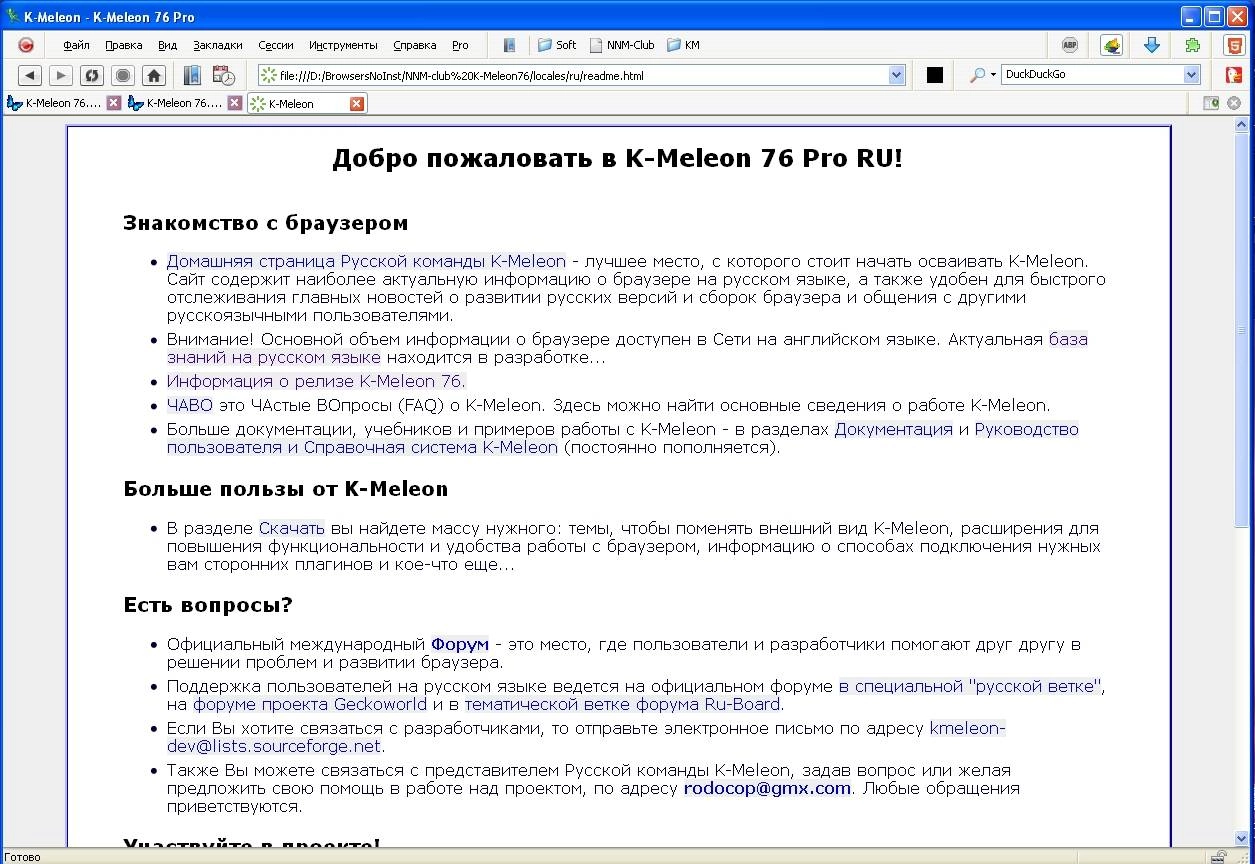
Task: Open the bold Форум link
Action: pyautogui.click(x=460, y=644)
